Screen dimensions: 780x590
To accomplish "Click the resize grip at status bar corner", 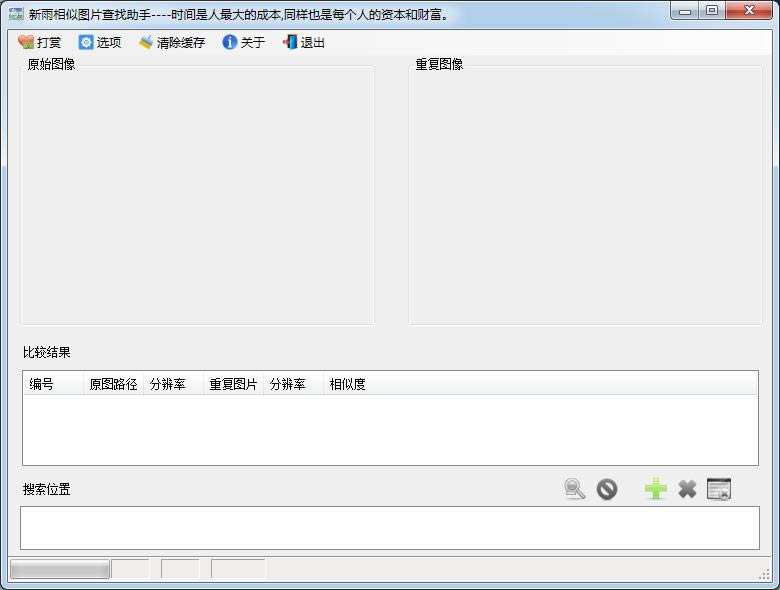I will tap(765, 575).
